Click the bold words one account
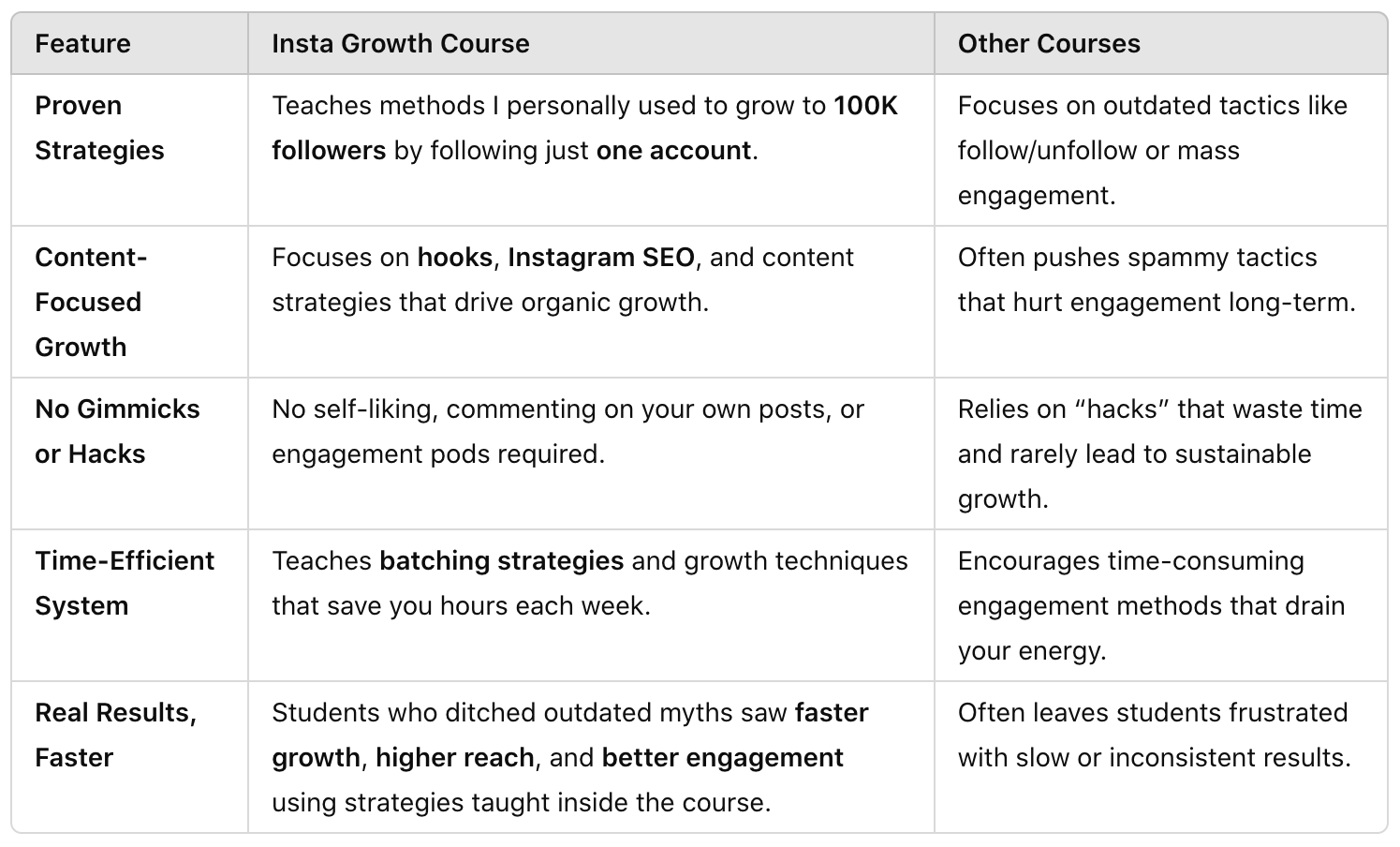Image resolution: width=1400 pixels, height=847 pixels. 673,151
